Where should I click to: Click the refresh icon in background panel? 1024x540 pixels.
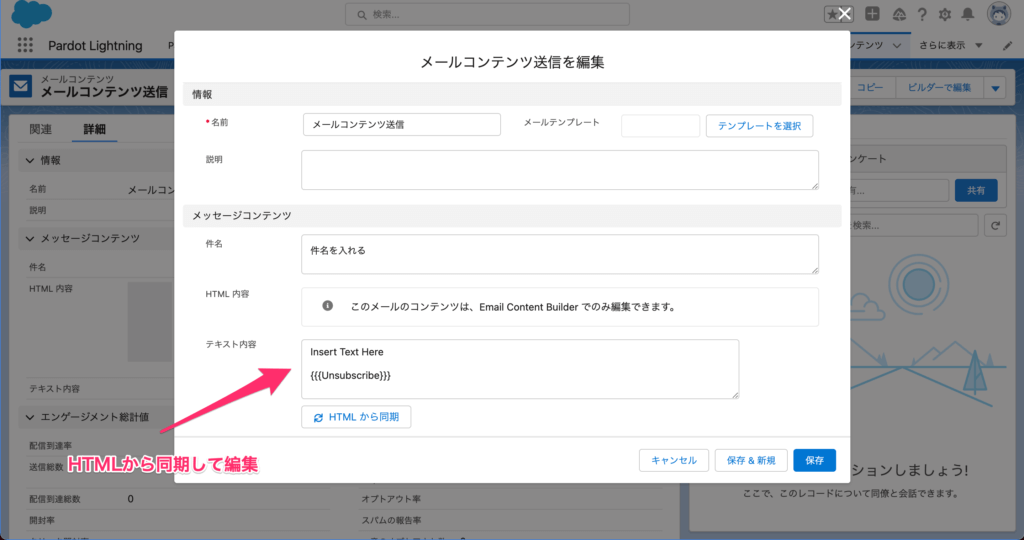995,225
